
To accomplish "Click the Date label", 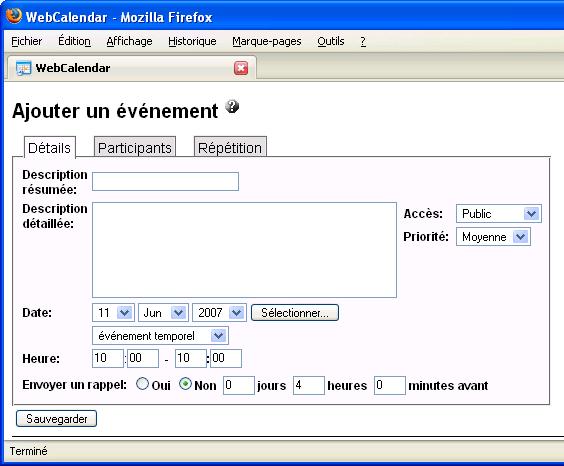I will pos(37,313).
